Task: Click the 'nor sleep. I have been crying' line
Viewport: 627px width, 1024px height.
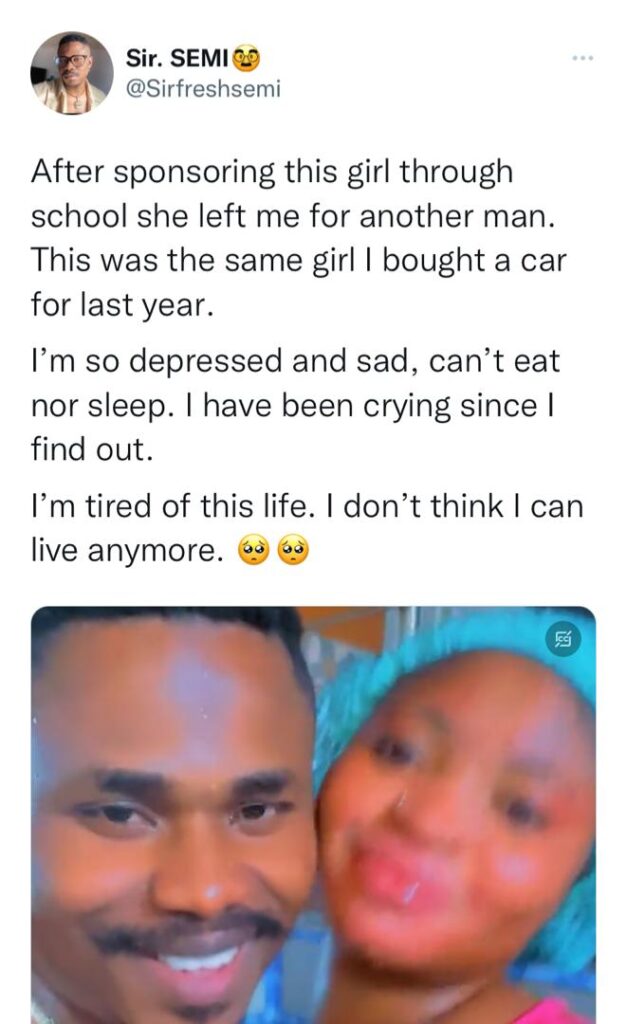Action: tap(293, 406)
